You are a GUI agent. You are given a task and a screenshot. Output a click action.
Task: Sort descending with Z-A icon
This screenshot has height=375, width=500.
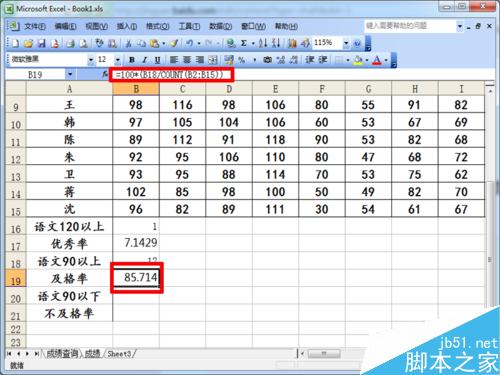(276, 43)
